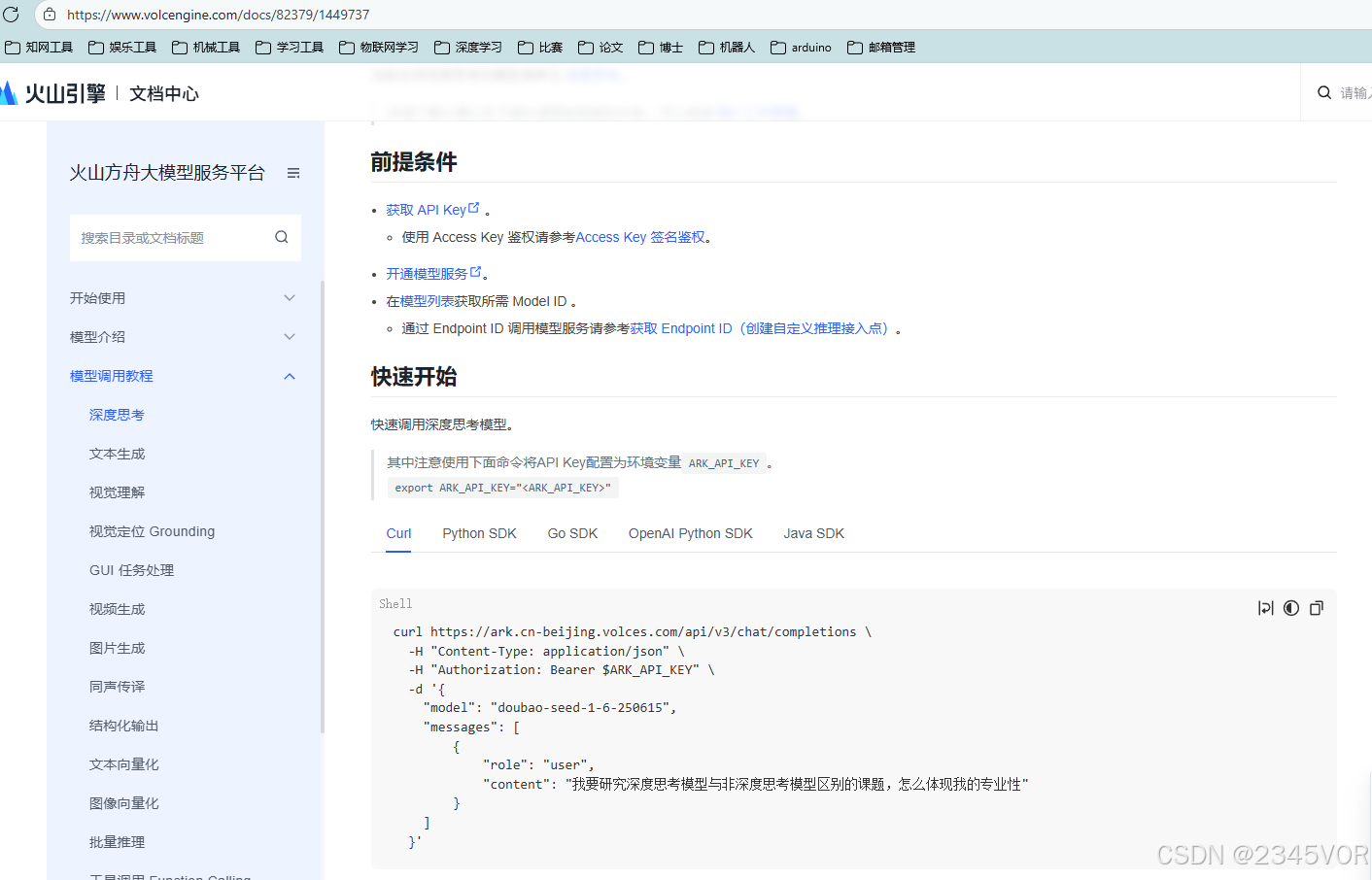This screenshot has height=880, width=1372.
Task: Select 图片生成 in sidebar
Action: coord(117,648)
